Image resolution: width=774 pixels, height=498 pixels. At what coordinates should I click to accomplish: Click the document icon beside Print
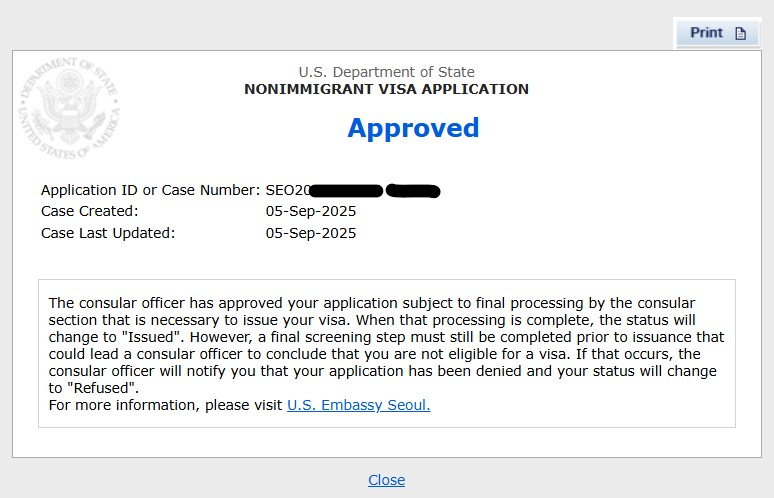pyautogui.click(x=741, y=33)
